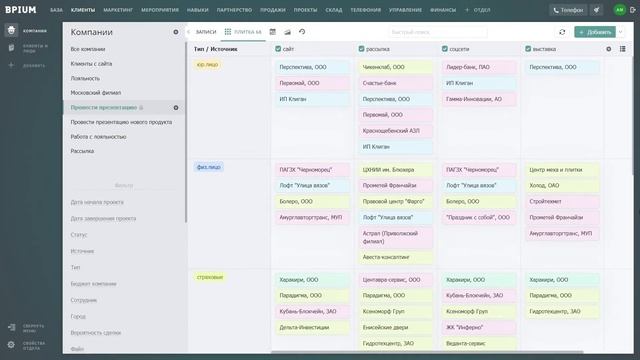Expand the Дата начала проекта filter
The width and height of the screenshot is (640, 360).
point(97,202)
